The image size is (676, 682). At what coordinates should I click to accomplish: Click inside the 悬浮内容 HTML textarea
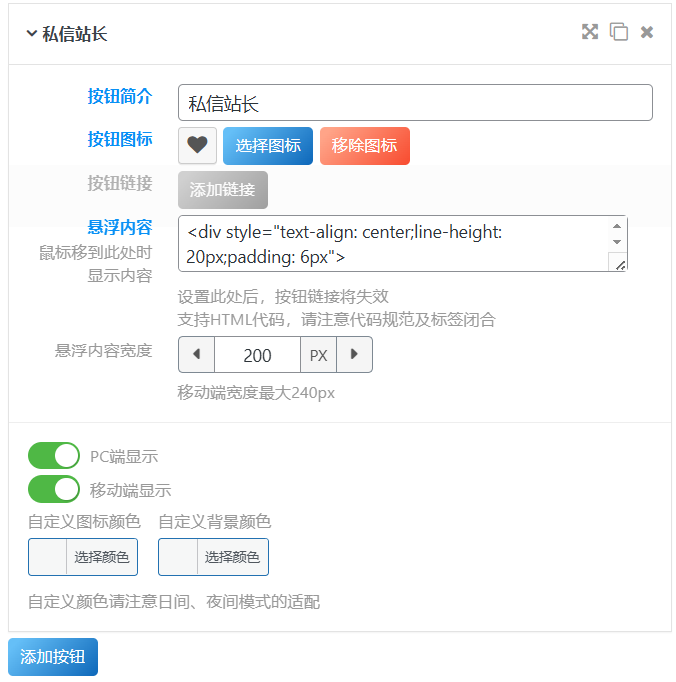click(393, 244)
